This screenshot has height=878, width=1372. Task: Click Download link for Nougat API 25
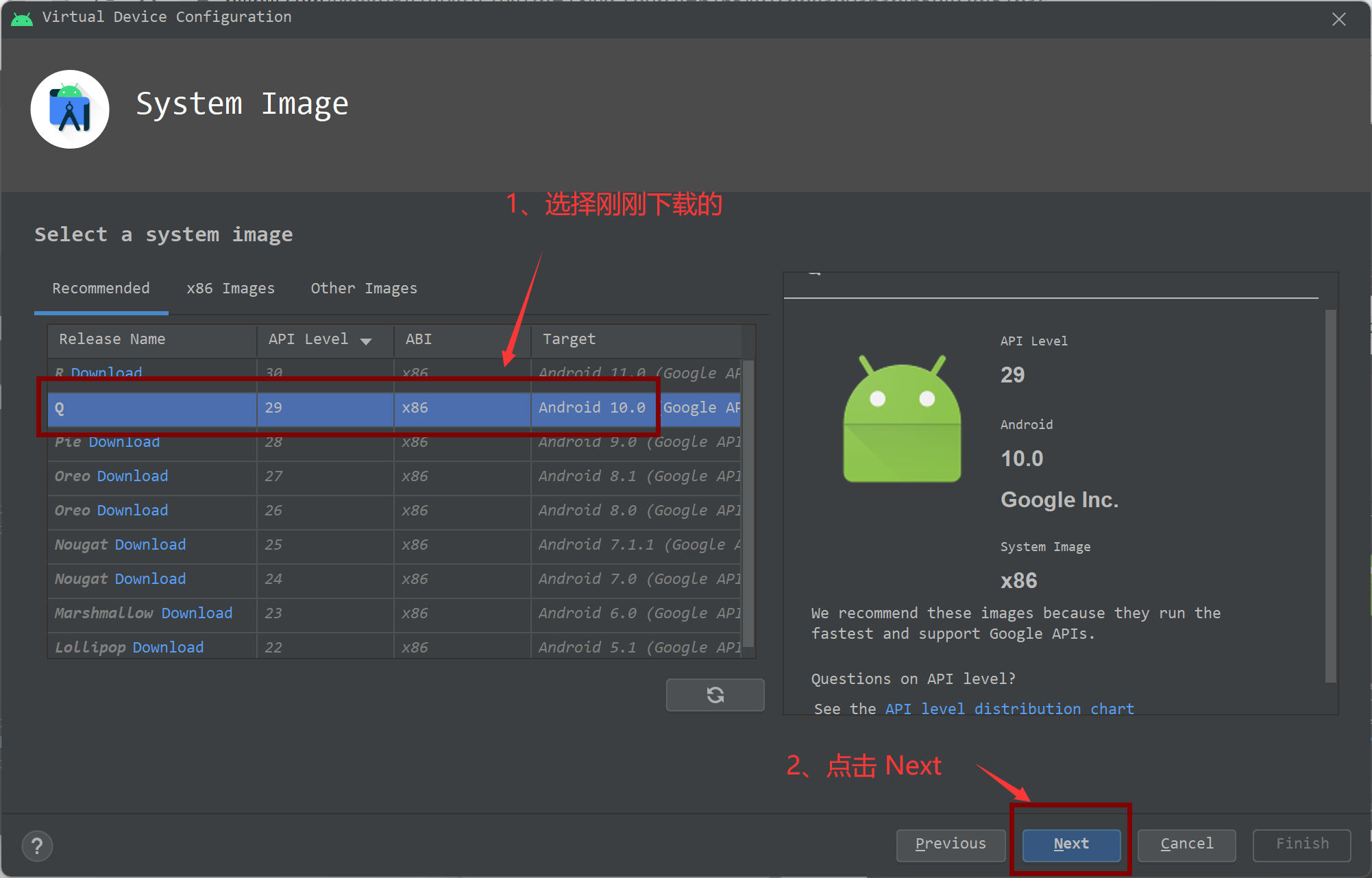coord(150,545)
